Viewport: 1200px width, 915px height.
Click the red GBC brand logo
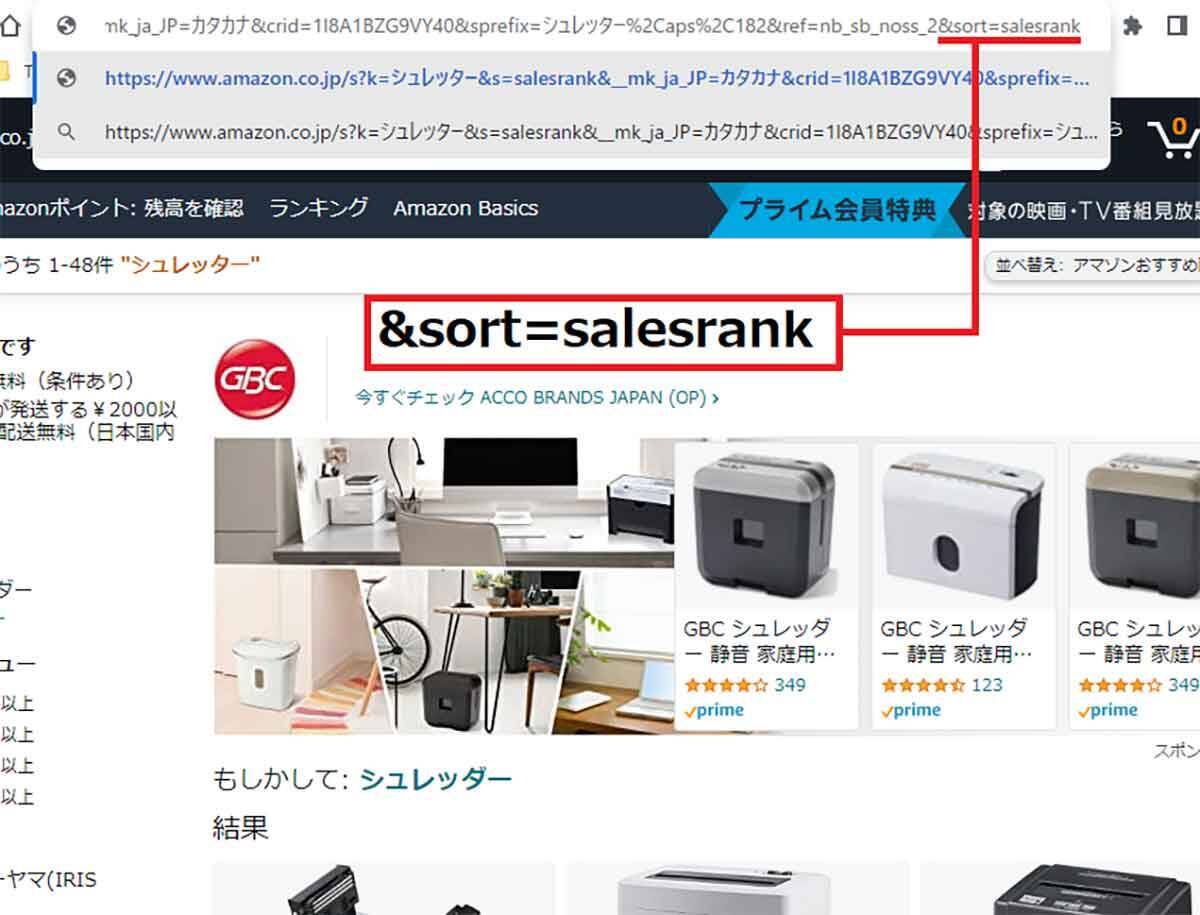[255, 379]
